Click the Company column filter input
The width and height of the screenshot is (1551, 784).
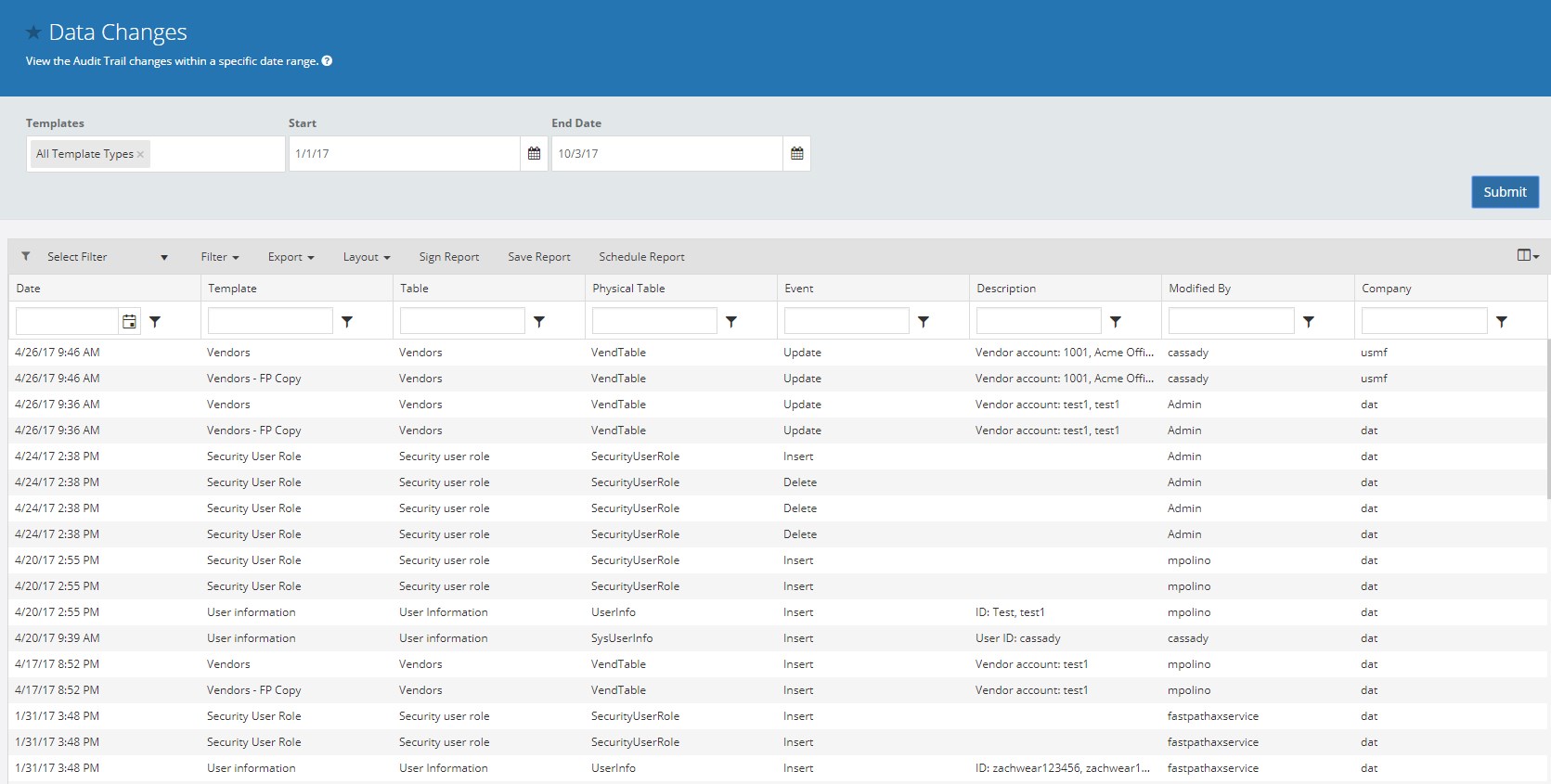[1425, 321]
